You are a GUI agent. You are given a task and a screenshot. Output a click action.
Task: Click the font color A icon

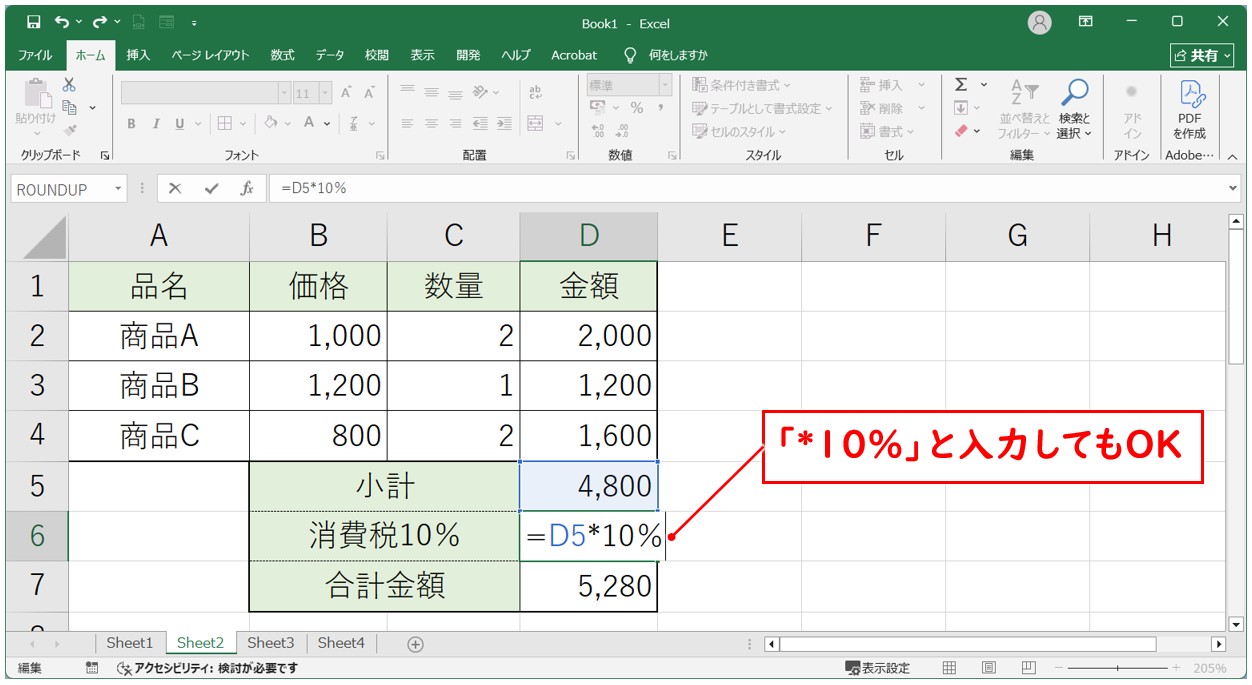309,124
